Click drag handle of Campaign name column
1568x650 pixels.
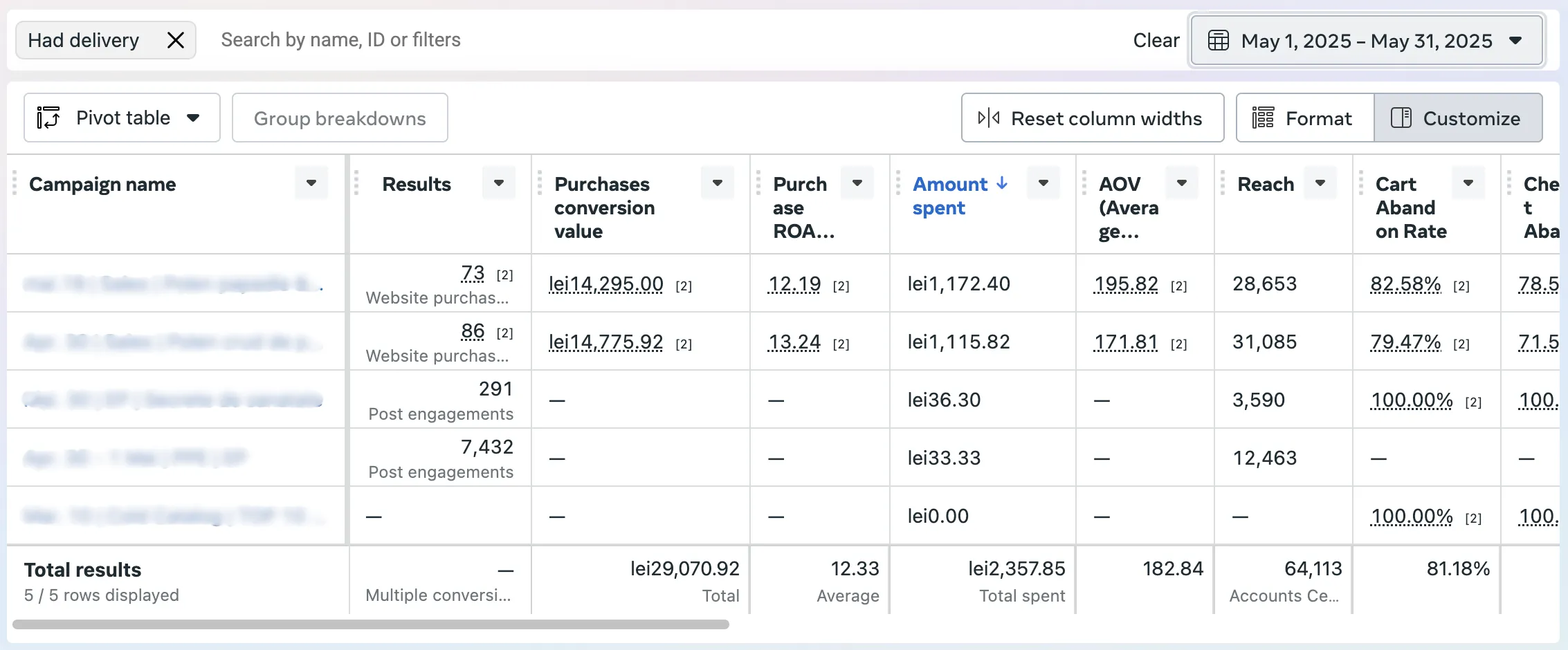coord(15,183)
